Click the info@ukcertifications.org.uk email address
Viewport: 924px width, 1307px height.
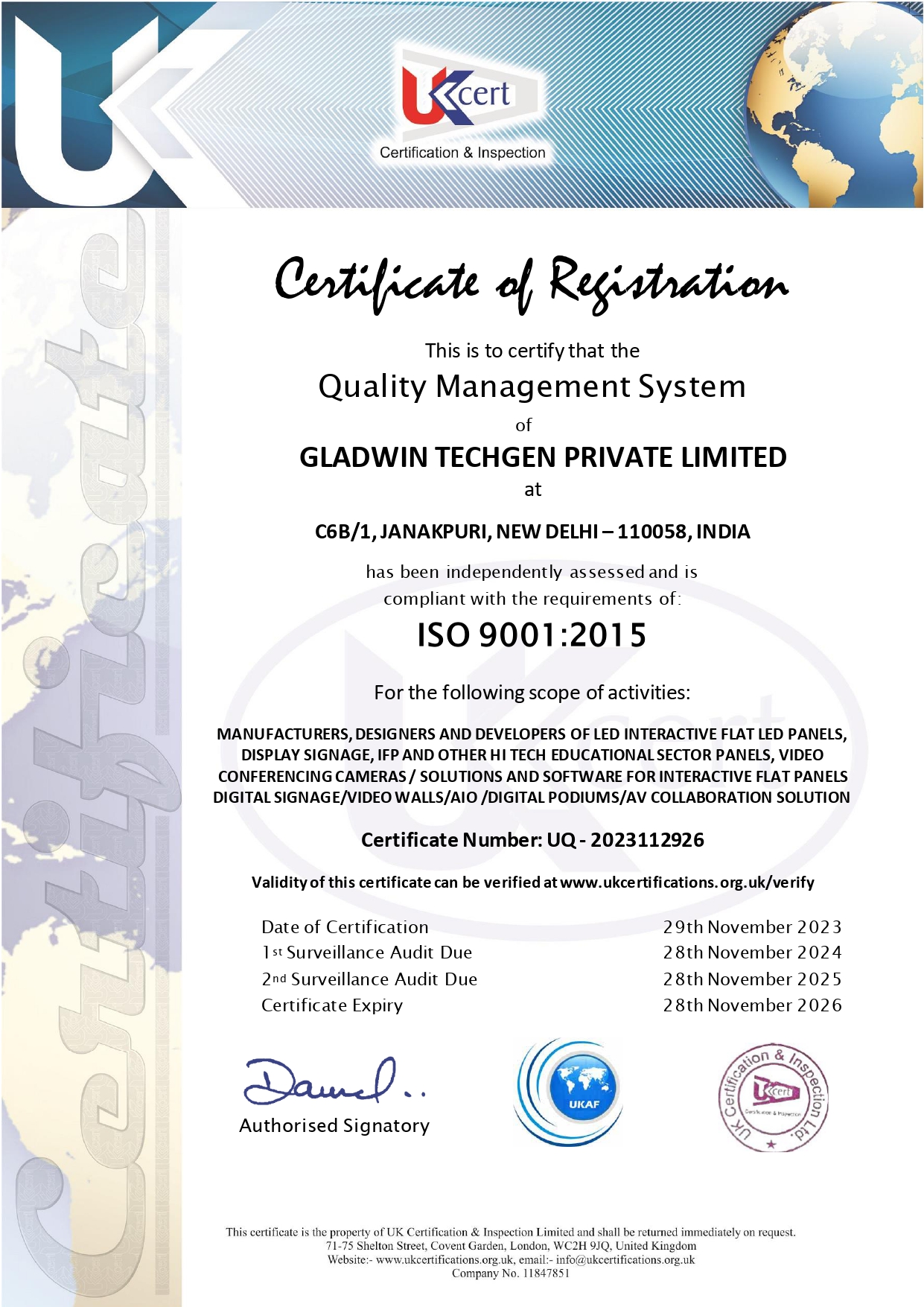[625, 1259]
